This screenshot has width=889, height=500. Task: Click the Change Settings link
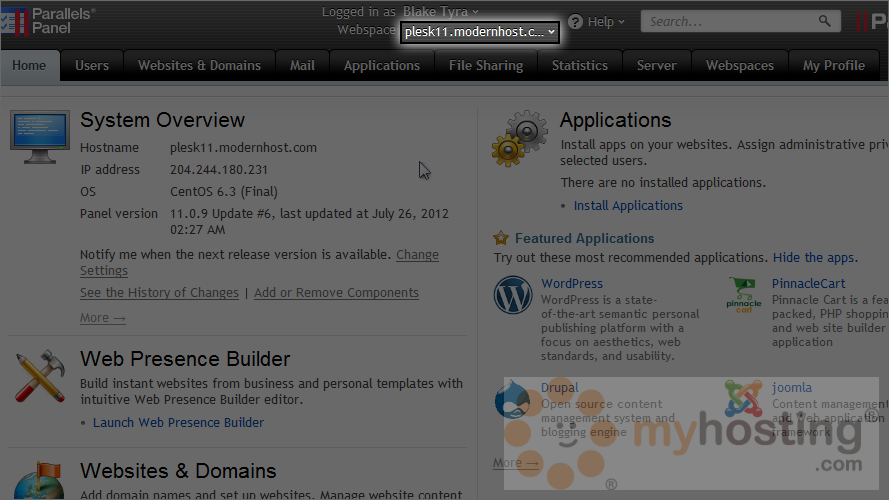pos(417,255)
